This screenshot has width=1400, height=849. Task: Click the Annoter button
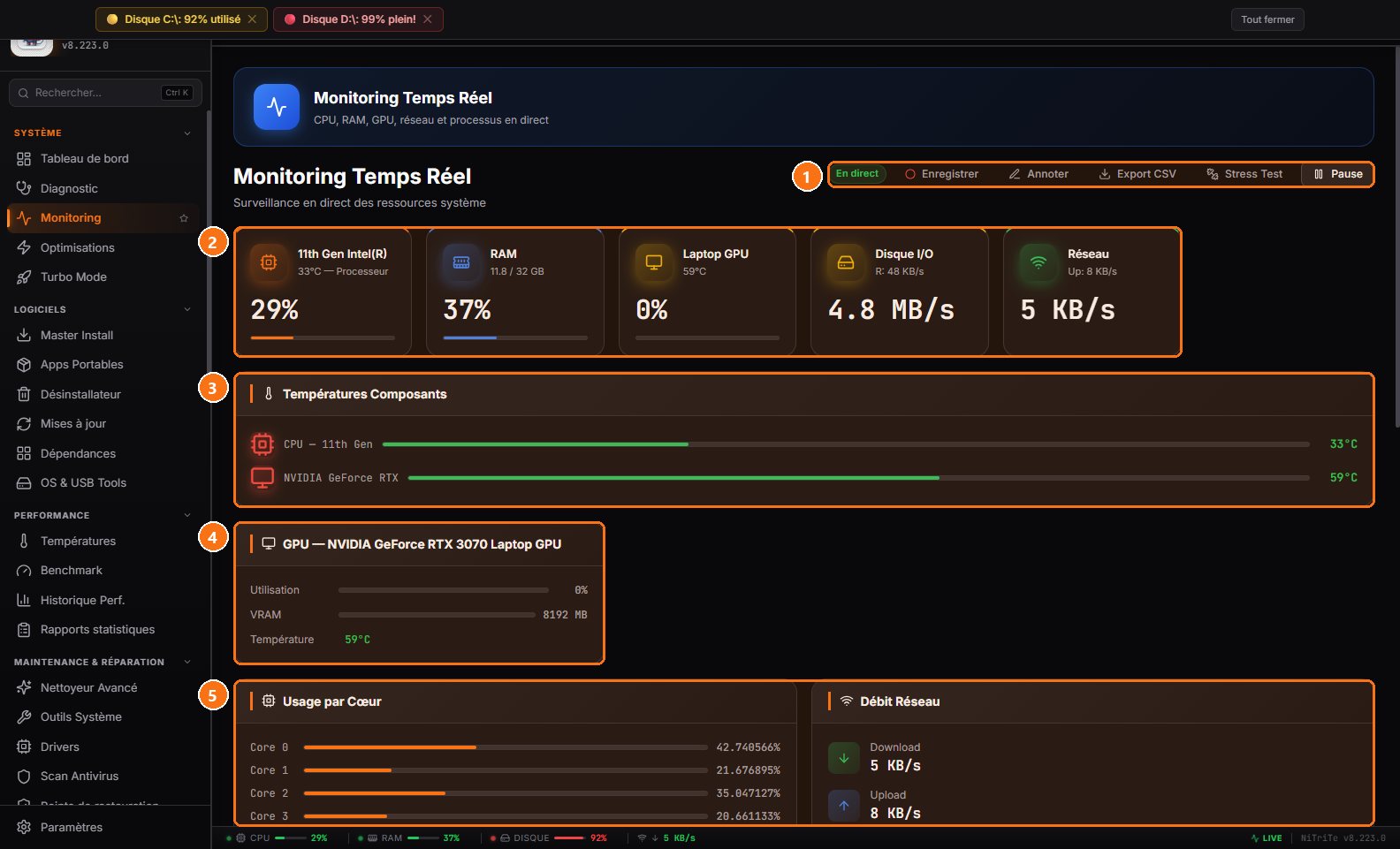1039,174
